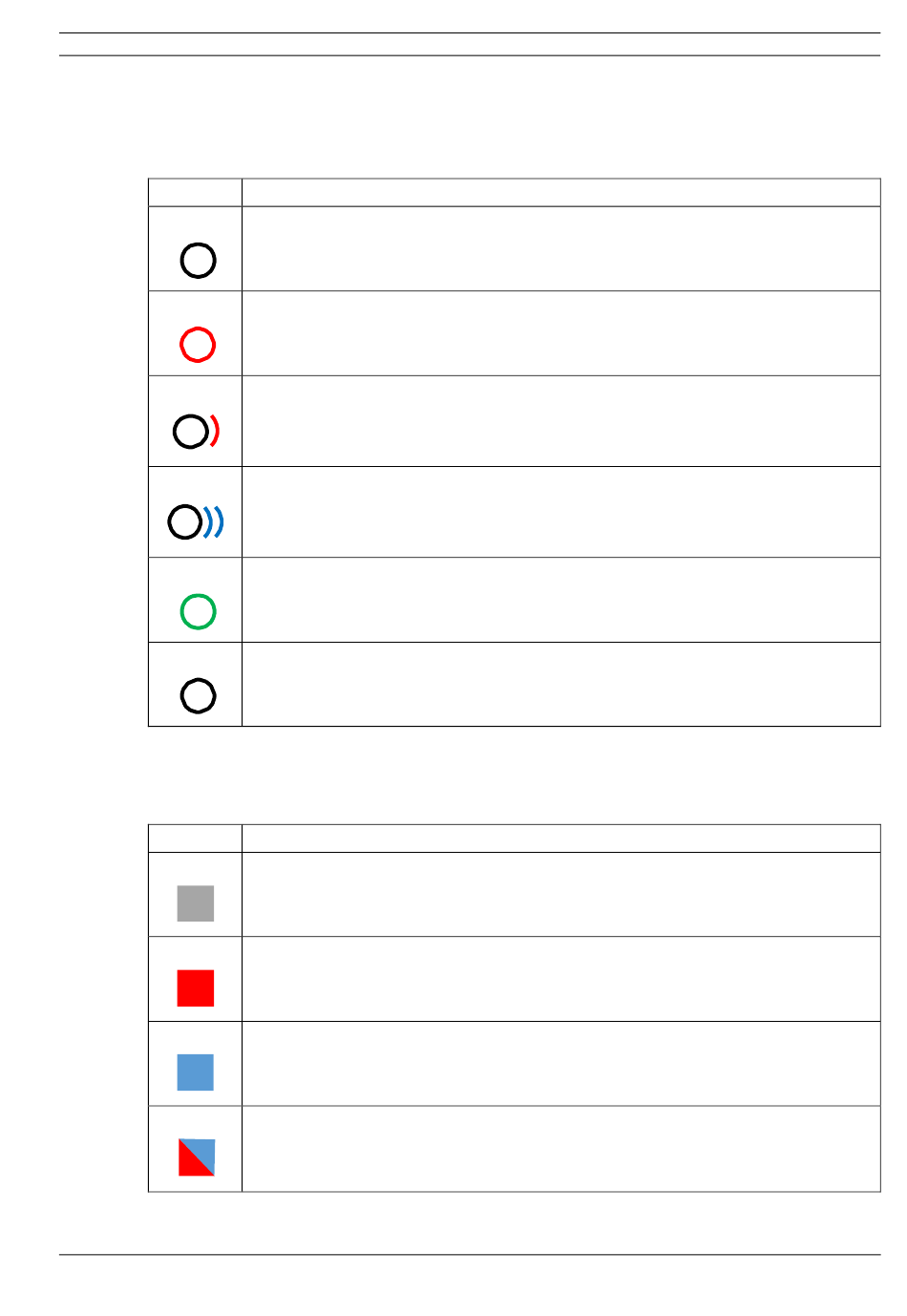Image resolution: width=907 pixels, height=1316 pixels.
Task: Select black circle with two blue arcs
Action: (196, 521)
